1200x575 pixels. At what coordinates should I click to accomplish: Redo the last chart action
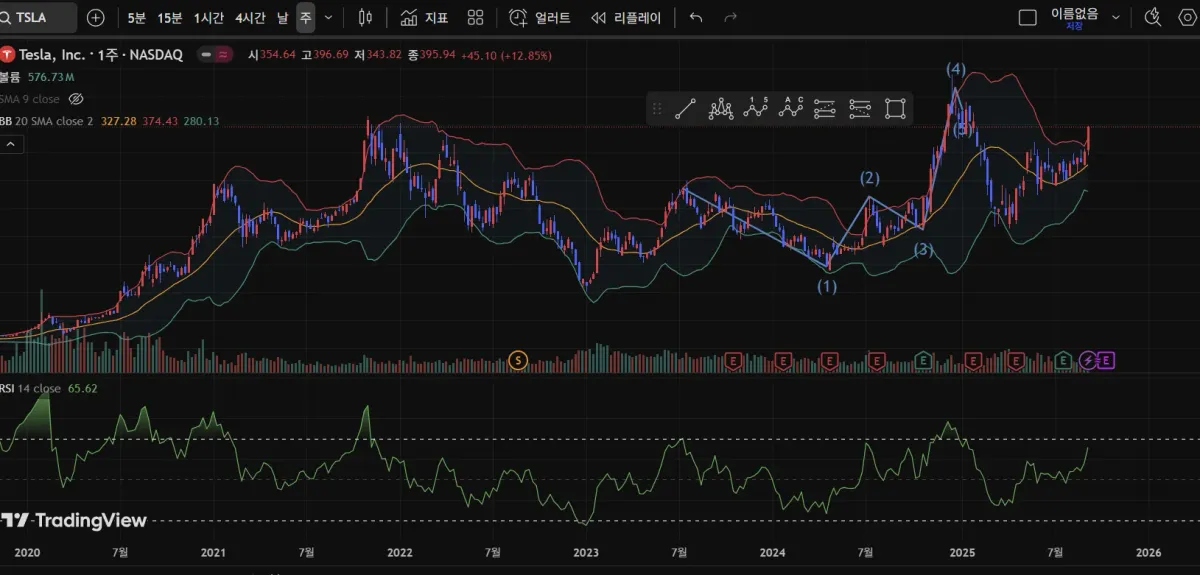pyautogui.click(x=730, y=17)
